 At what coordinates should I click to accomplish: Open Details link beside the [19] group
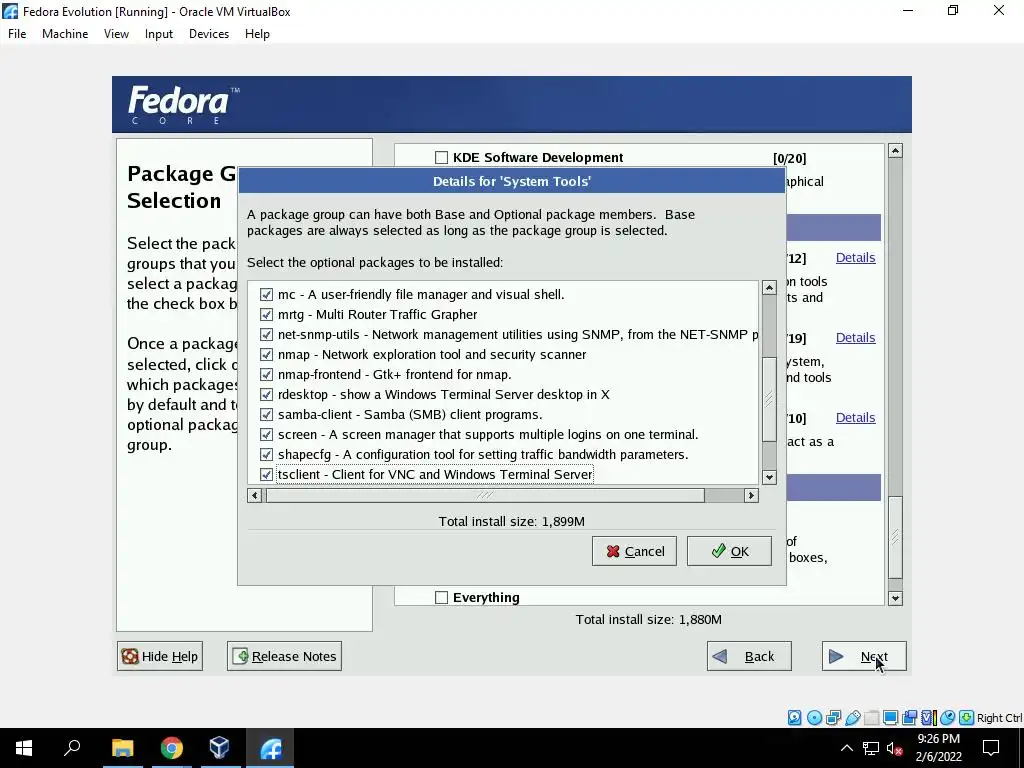(x=856, y=338)
